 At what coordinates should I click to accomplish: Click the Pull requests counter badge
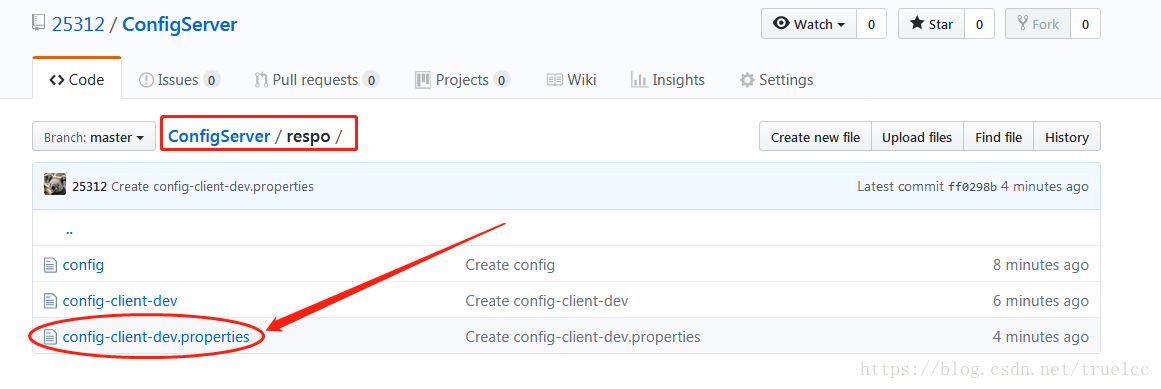pos(371,80)
